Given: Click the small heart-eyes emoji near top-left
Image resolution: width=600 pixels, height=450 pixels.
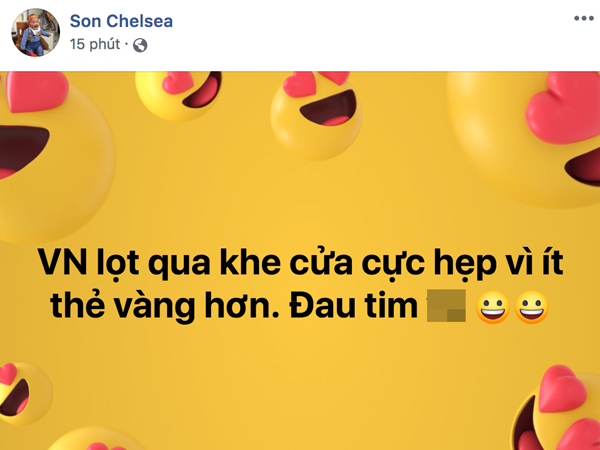Looking at the screenshot, I should pyautogui.click(x=178, y=96).
